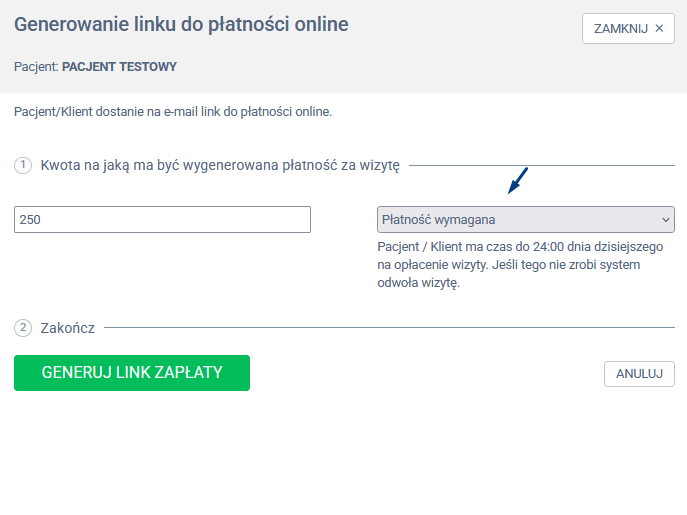This screenshot has height=515, width=687.
Task: Click the step 2 circle icon
Action: [23, 328]
